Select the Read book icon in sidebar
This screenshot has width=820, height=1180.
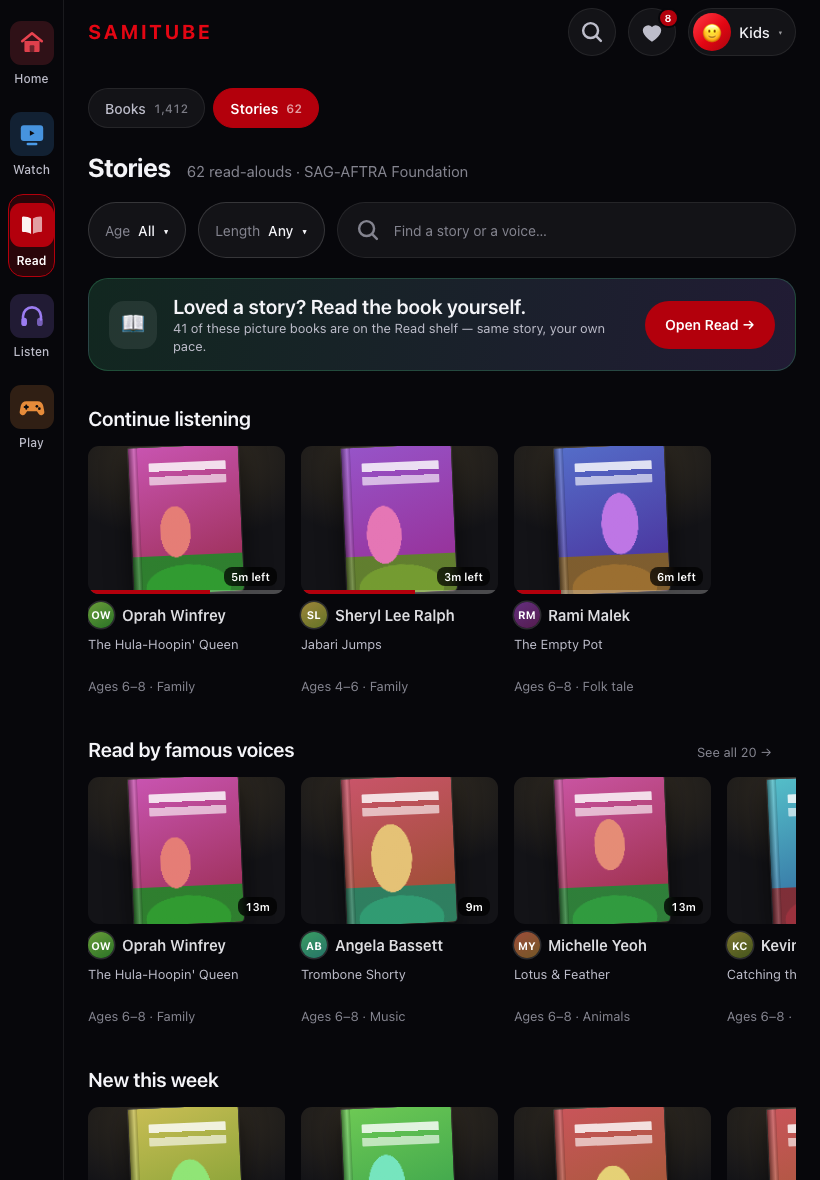tap(32, 225)
